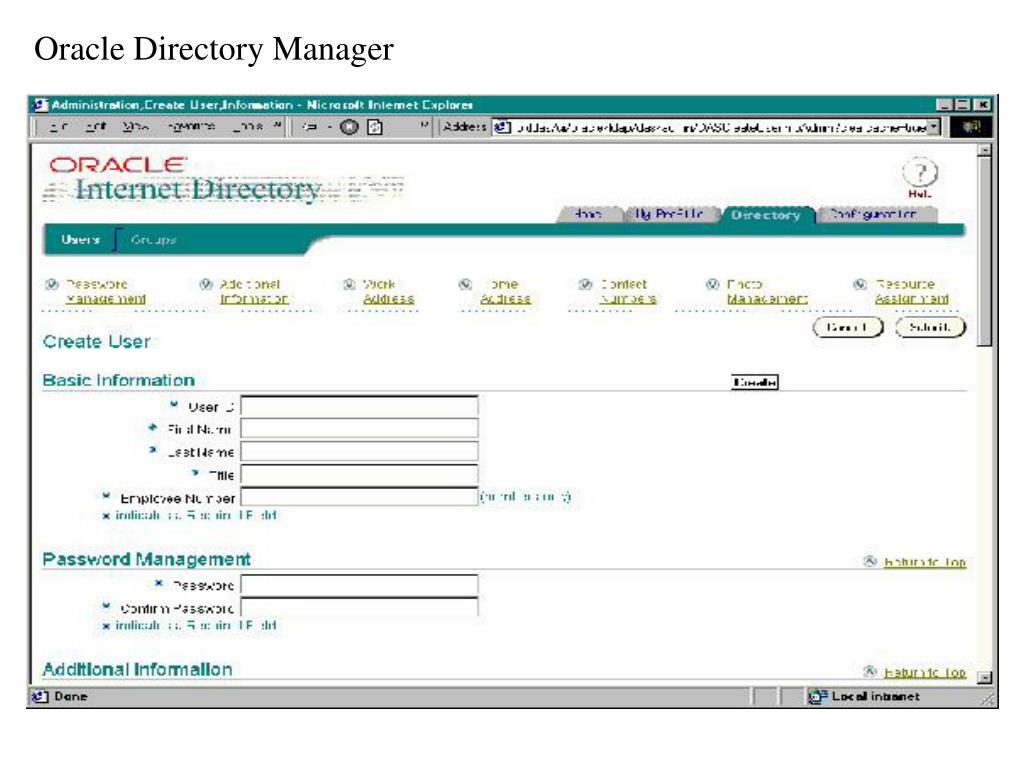This screenshot has height=768, width=1024.
Task: Open the Address bar dropdown arrow
Action: 935,127
